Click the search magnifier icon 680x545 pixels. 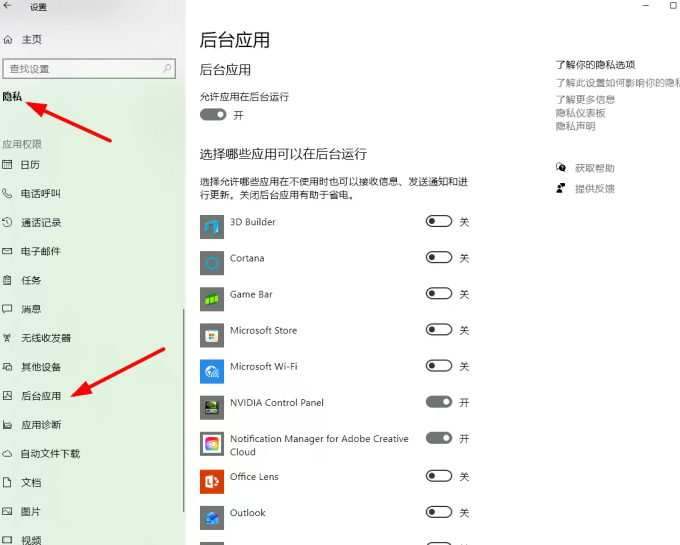click(167, 68)
